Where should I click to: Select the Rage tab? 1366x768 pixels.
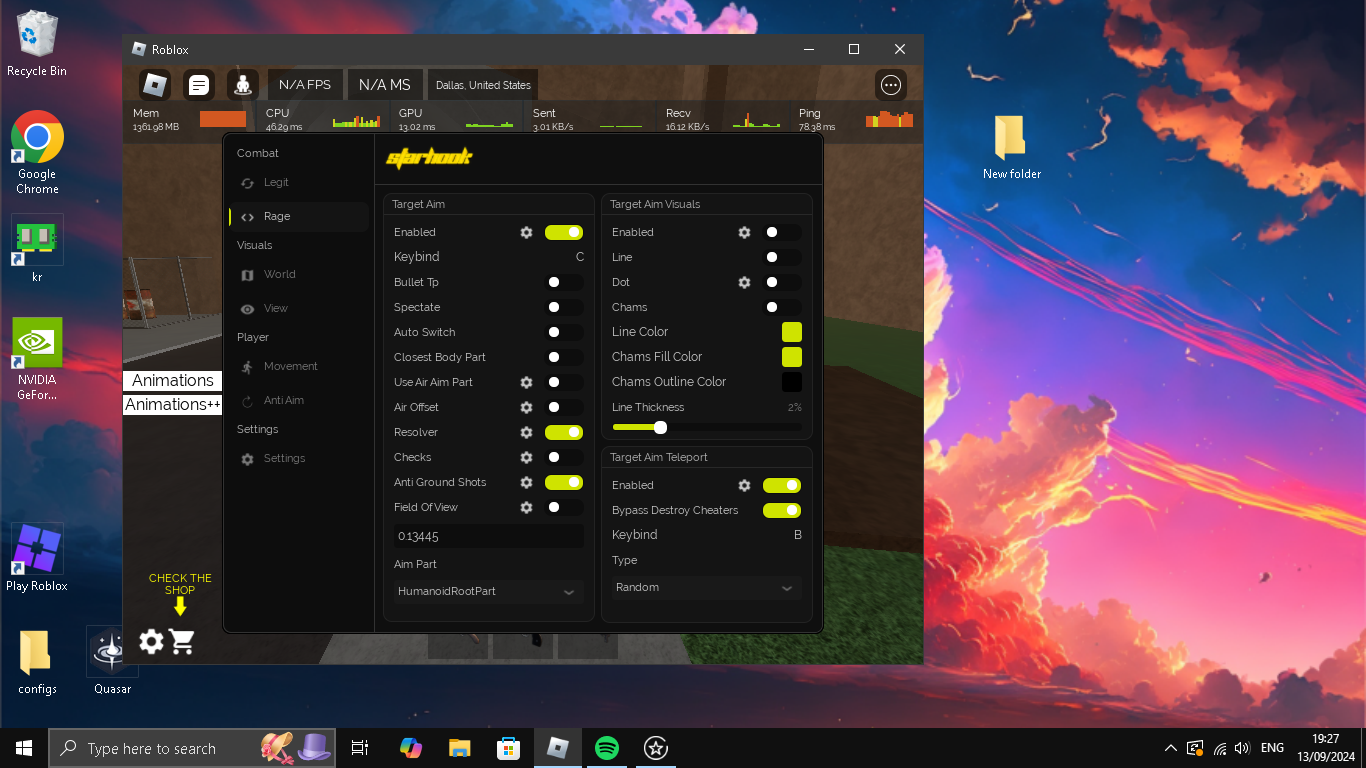[x=298, y=217]
